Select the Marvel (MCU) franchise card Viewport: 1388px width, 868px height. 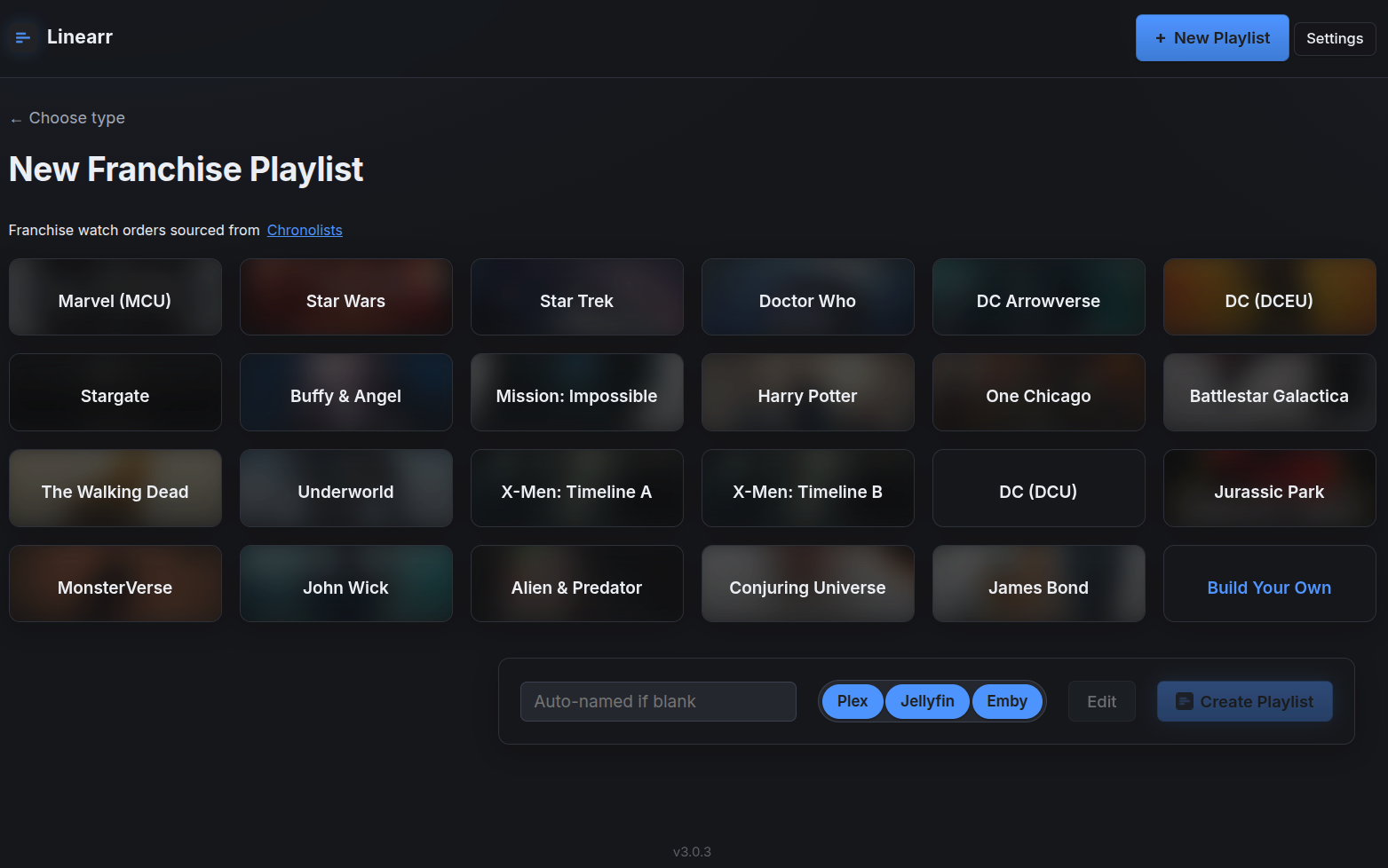coord(115,297)
